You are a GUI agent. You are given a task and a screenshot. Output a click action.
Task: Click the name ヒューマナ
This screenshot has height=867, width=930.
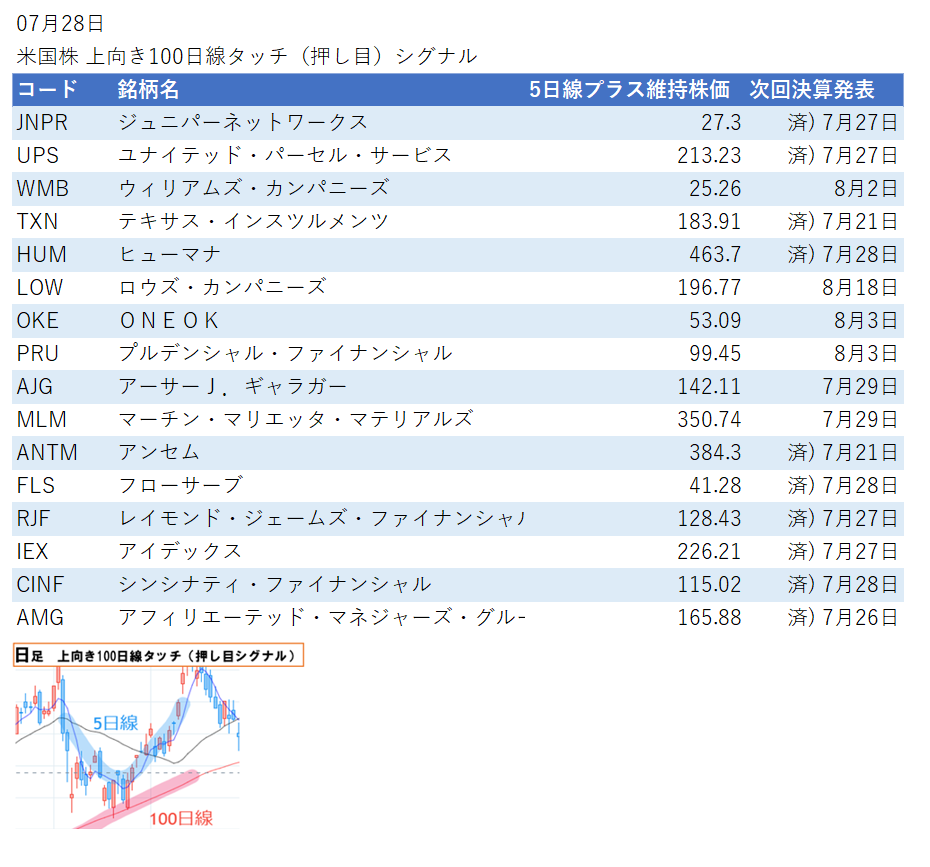pyautogui.click(x=170, y=255)
